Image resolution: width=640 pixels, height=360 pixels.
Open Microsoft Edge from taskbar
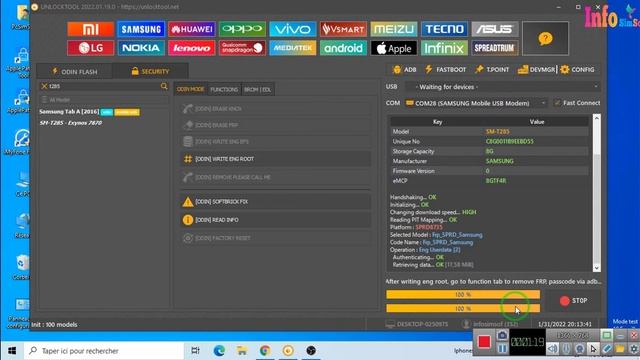pos(219,351)
